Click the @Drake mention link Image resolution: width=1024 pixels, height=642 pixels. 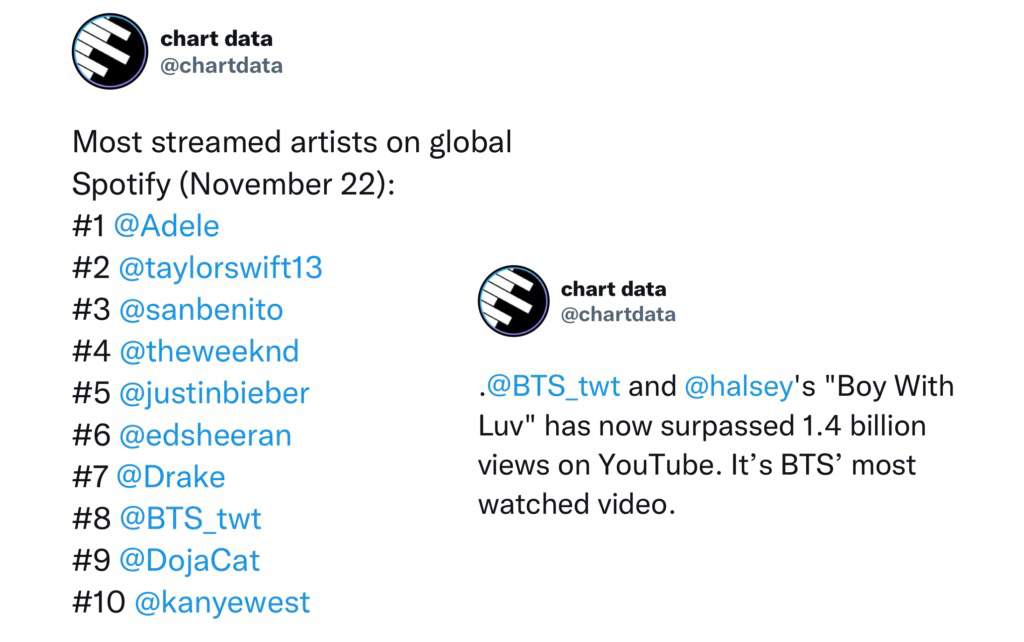click(170, 477)
